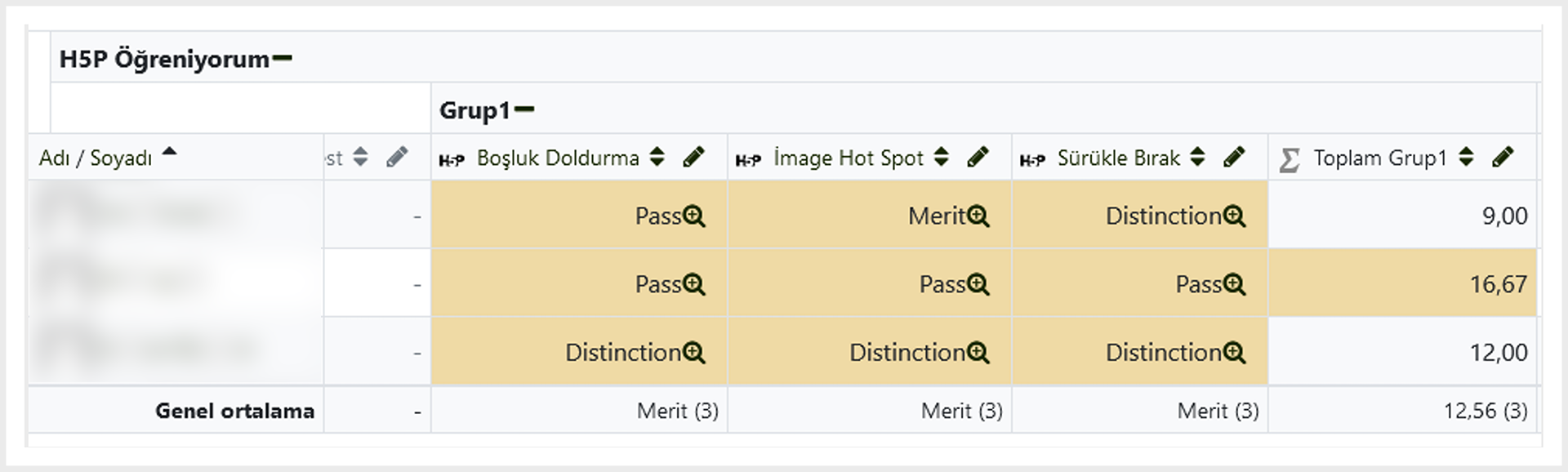Sort by Toplam Grup1 total arrows
The width and height of the screenshot is (1568, 472).
1467,157
